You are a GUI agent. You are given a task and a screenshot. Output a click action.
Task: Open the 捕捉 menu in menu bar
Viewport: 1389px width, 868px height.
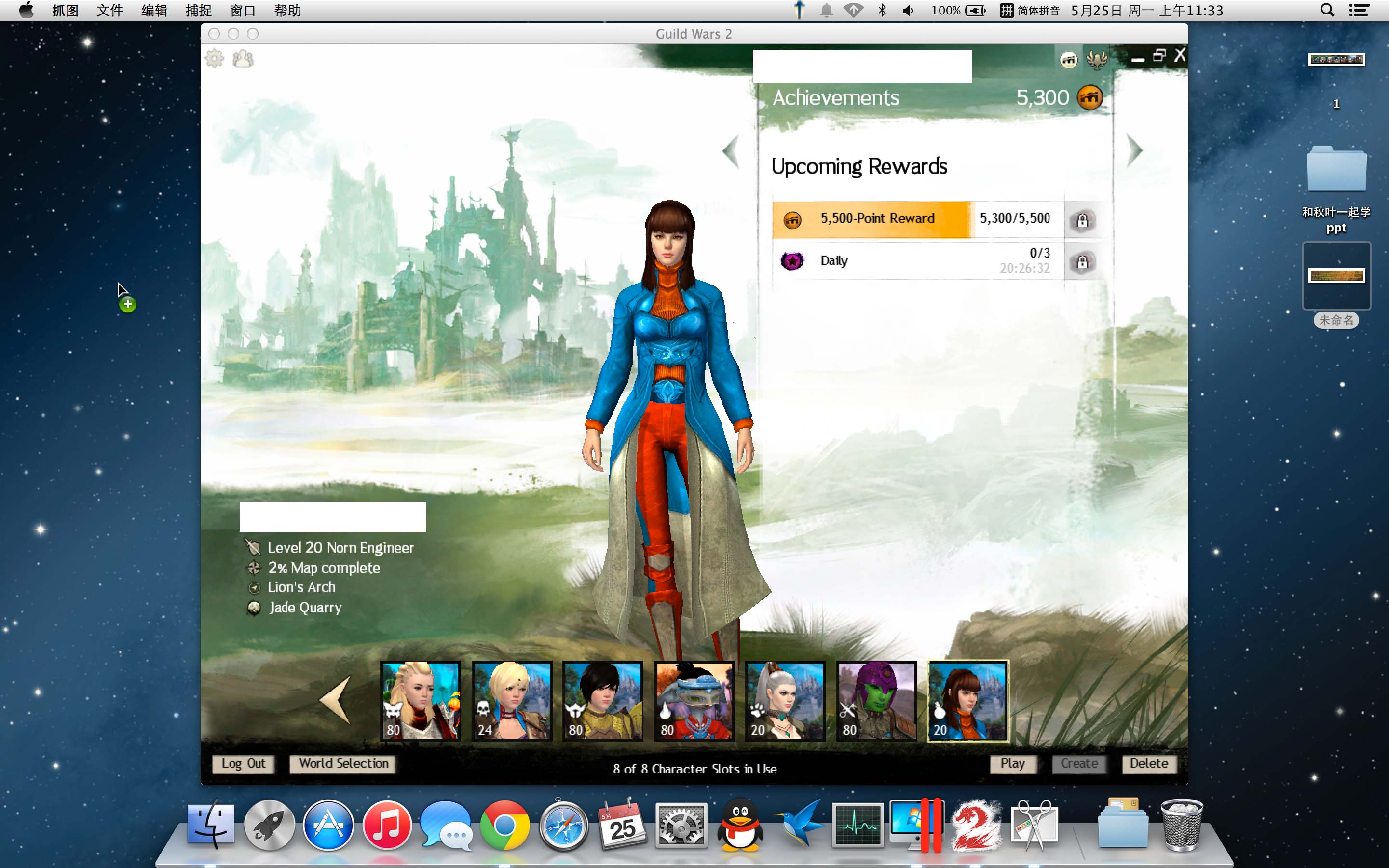pyautogui.click(x=199, y=10)
